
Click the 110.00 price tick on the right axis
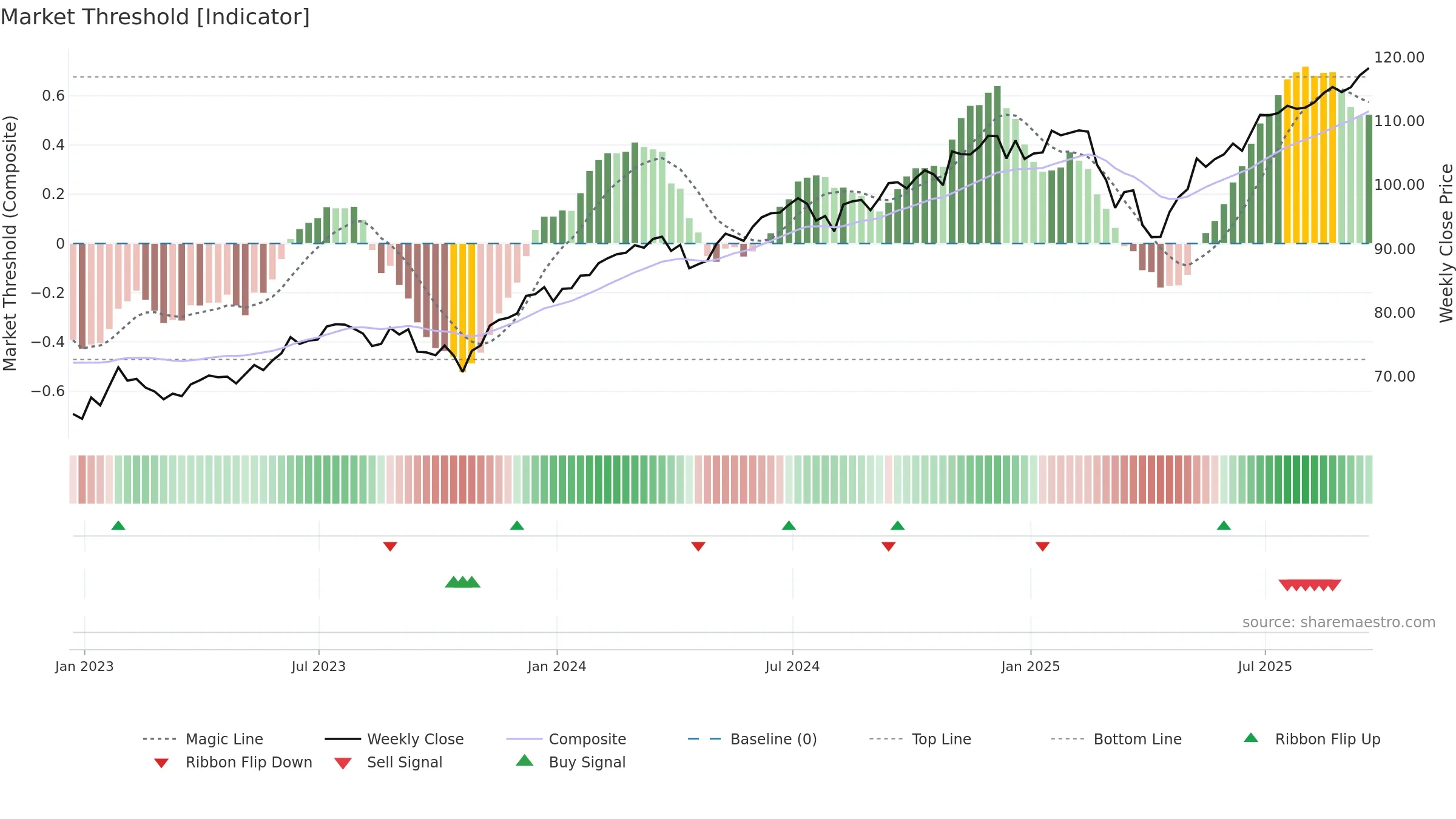[1399, 121]
